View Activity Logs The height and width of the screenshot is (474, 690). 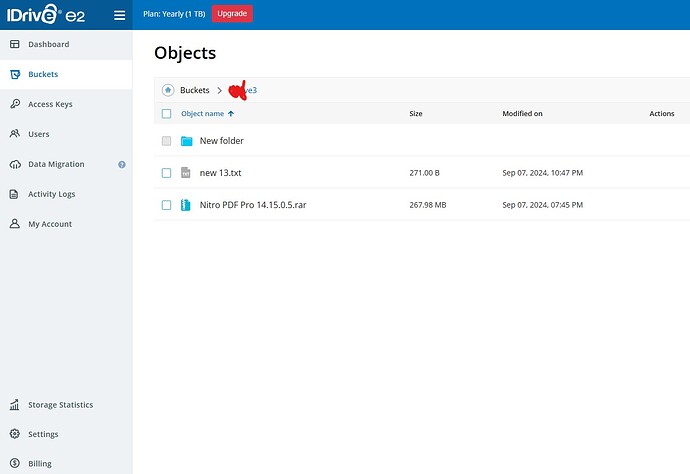[51, 194]
